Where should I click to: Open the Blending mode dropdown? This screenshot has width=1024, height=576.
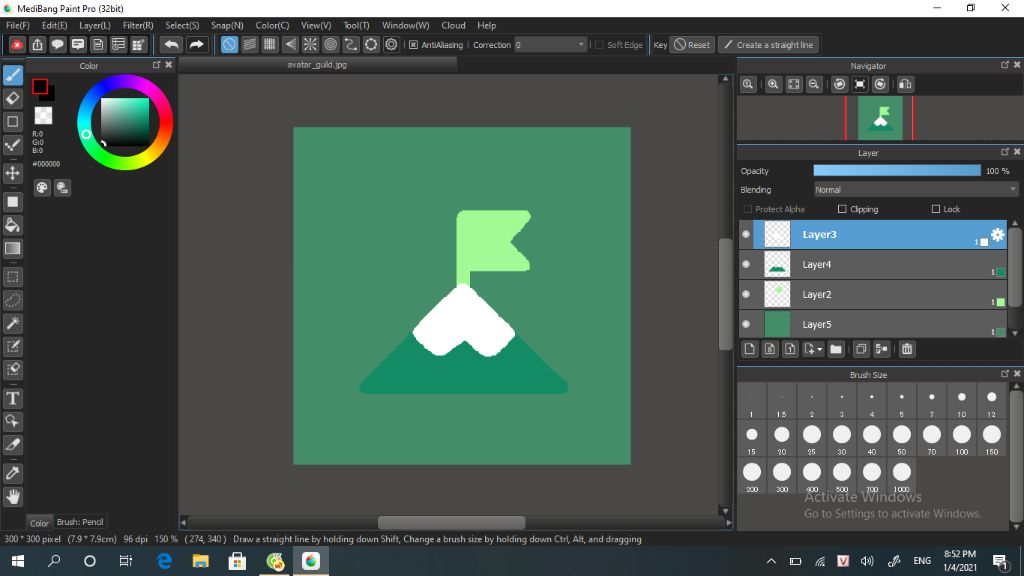click(x=916, y=190)
